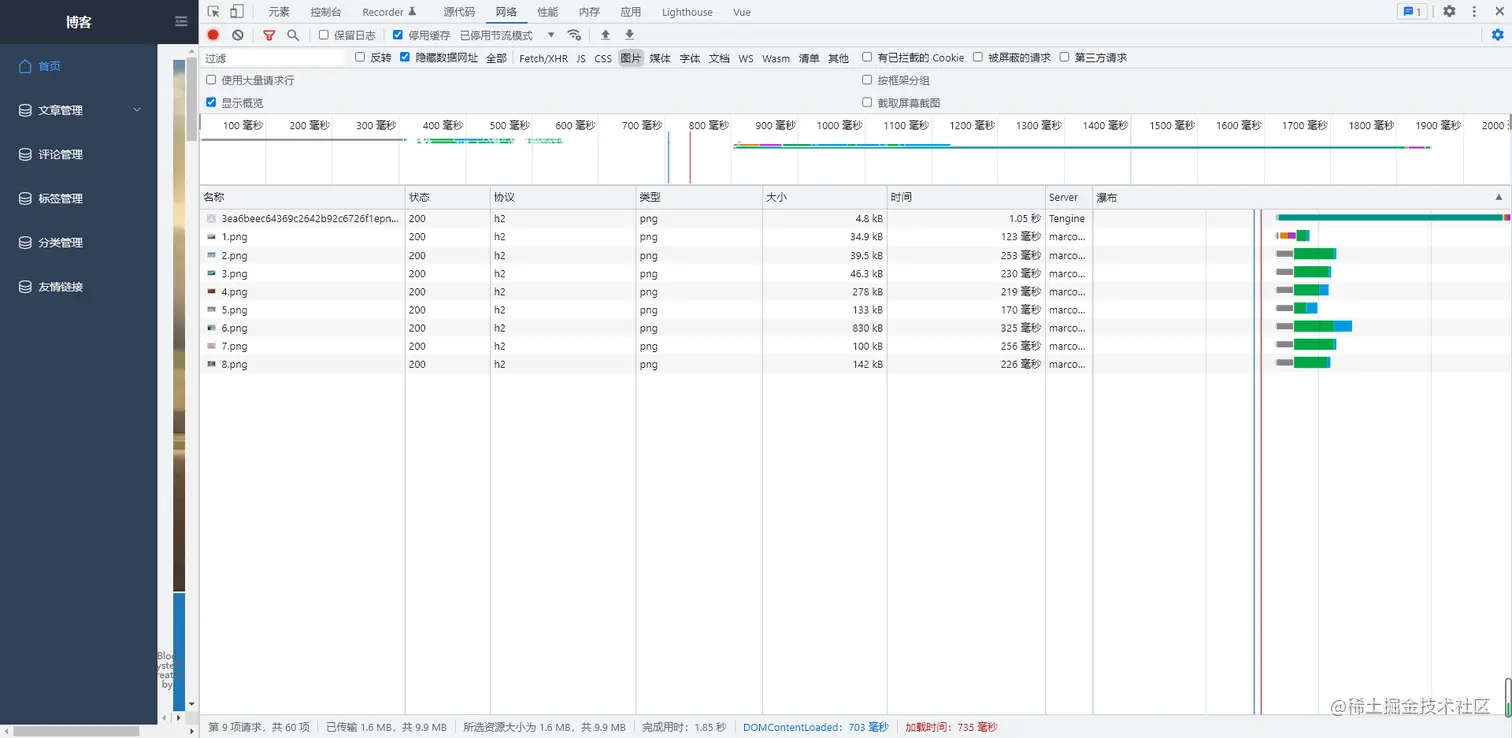Screen dimensions: 1512x738
Task: Sort by the 大小 column header
Action: 824,197
